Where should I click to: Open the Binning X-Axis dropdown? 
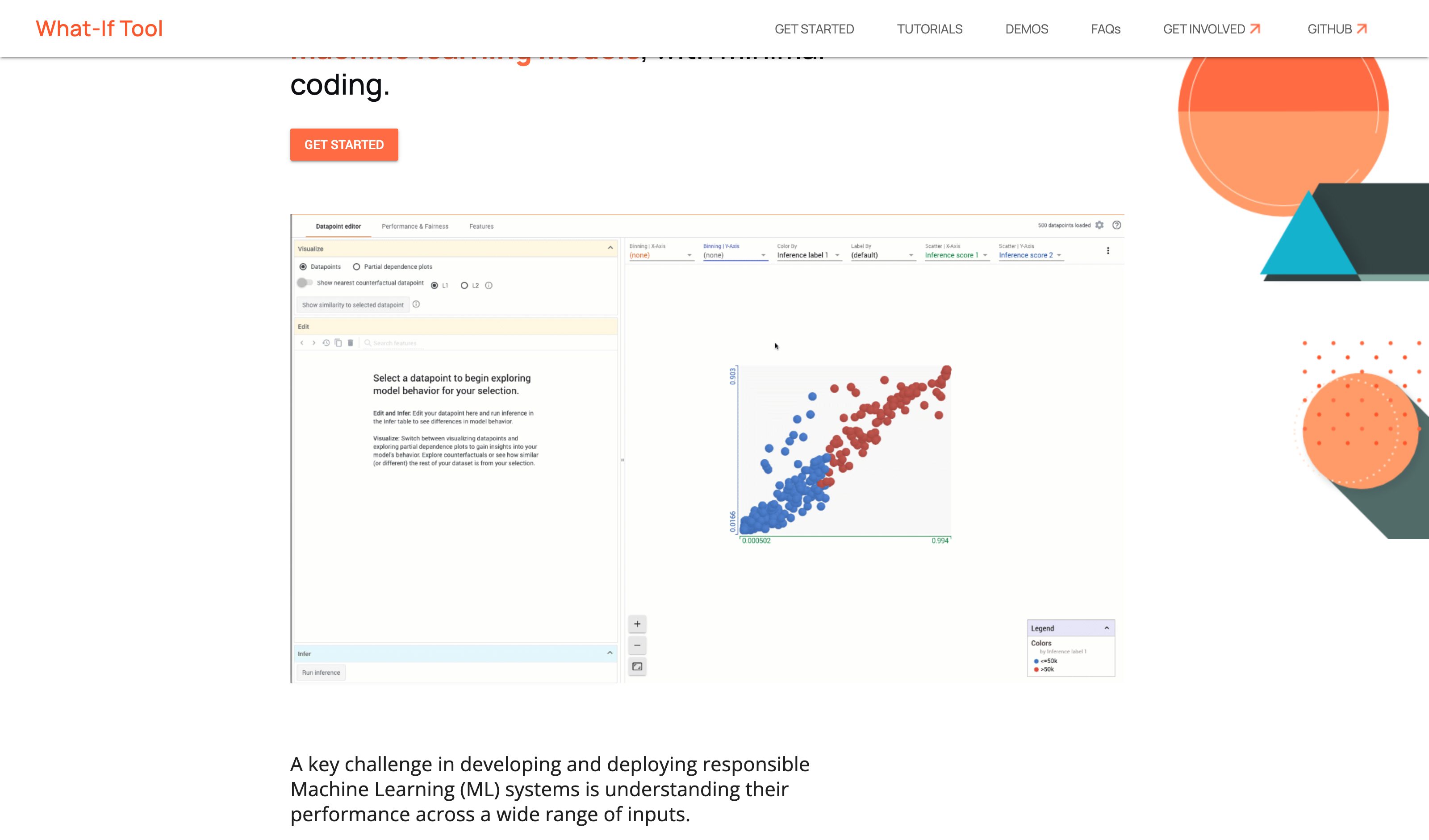[661, 255]
